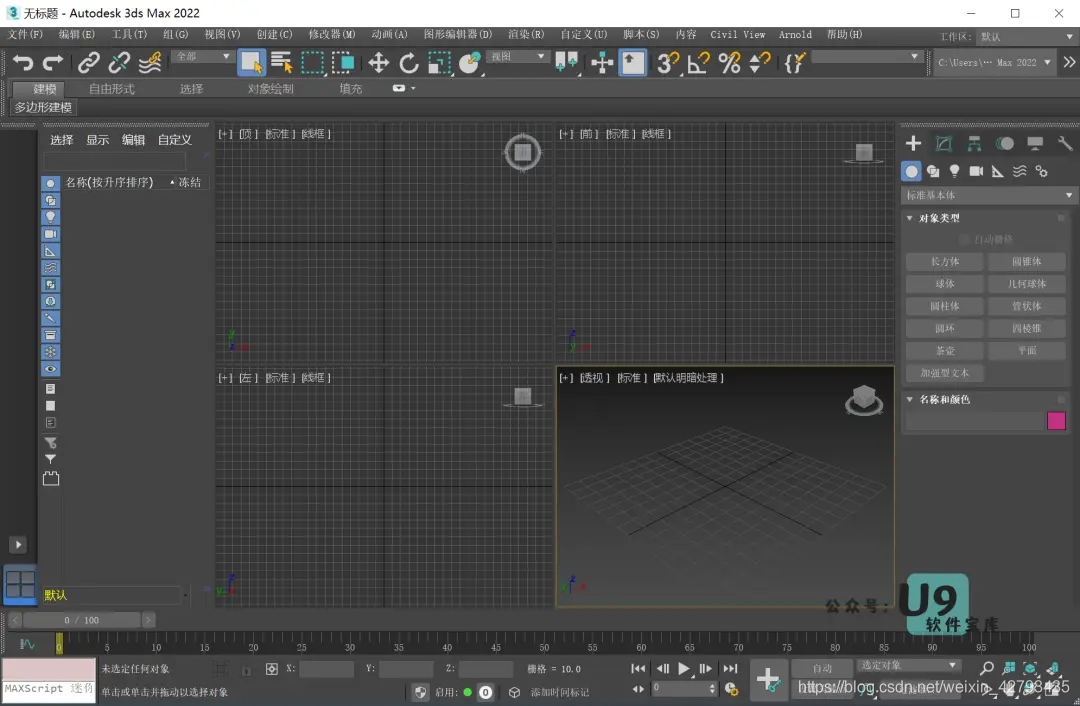Click the 长方体 box button
The height and width of the screenshot is (706, 1080).
(945, 262)
